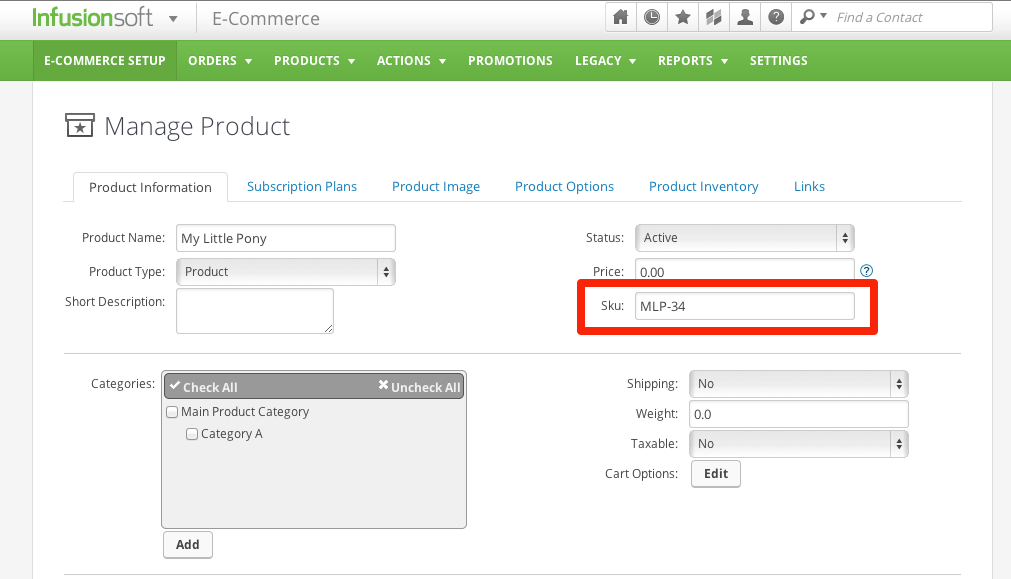Expand the Orders menu
This screenshot has width=1011, height=579.
pyautogui.click(x=219, y=61)
